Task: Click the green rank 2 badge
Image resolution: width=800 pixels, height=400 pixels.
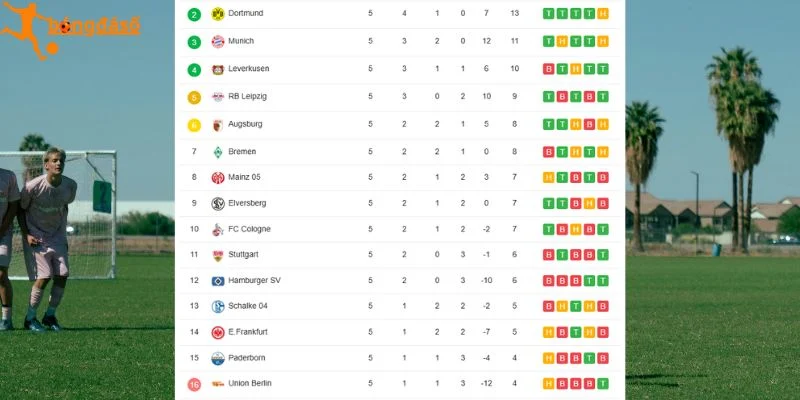Action: (x=194, y=14)
